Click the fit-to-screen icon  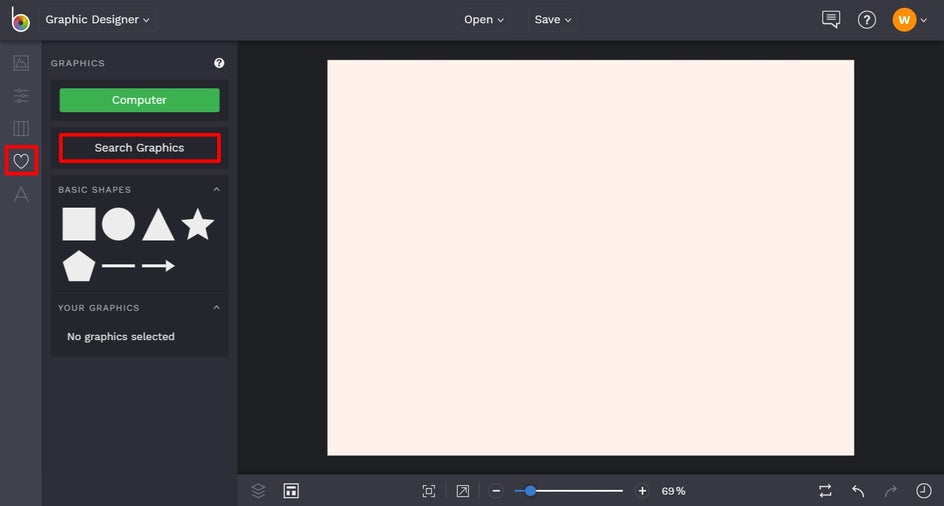point(429,491)
